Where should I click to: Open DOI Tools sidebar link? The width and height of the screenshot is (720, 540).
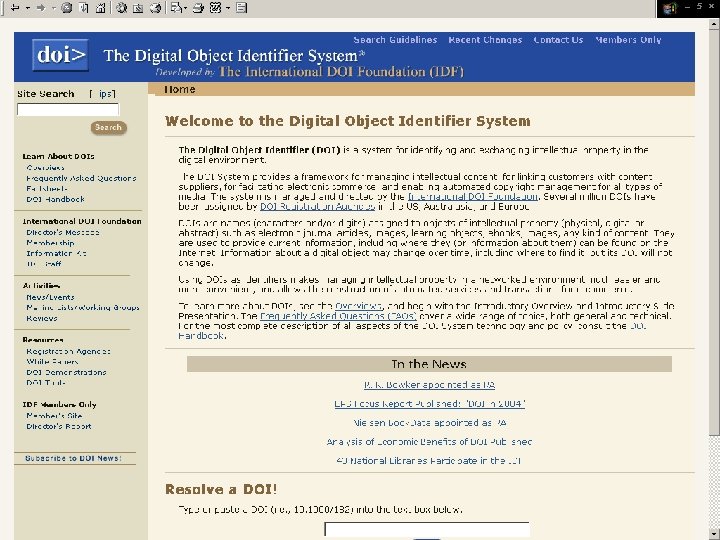coord(45,383)
